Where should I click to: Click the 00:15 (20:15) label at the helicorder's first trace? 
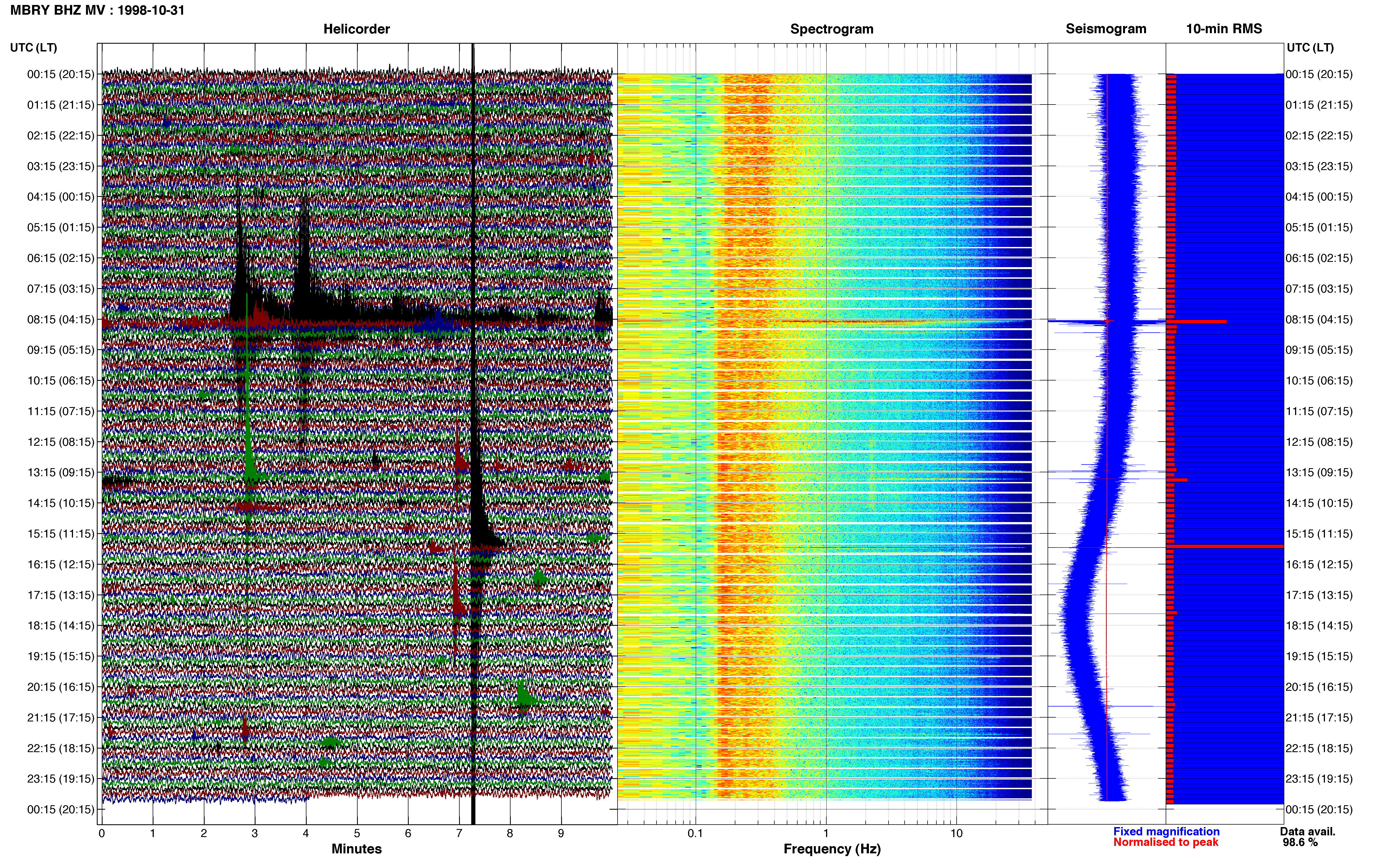[x=61, y=74]
